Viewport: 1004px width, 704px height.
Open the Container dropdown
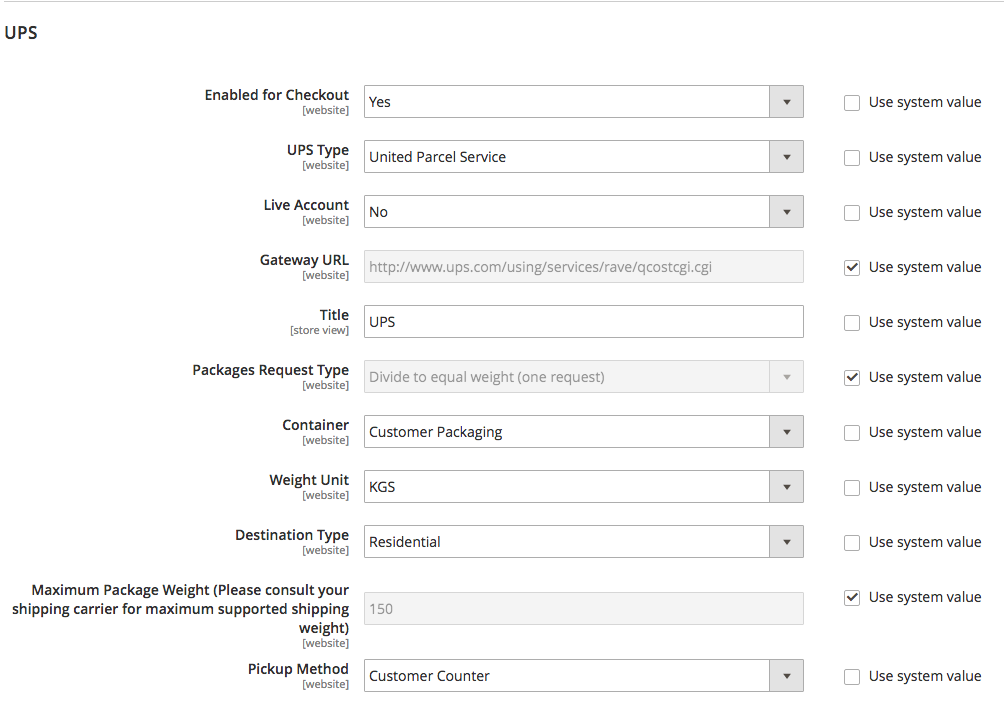click(x=786, y=431)
